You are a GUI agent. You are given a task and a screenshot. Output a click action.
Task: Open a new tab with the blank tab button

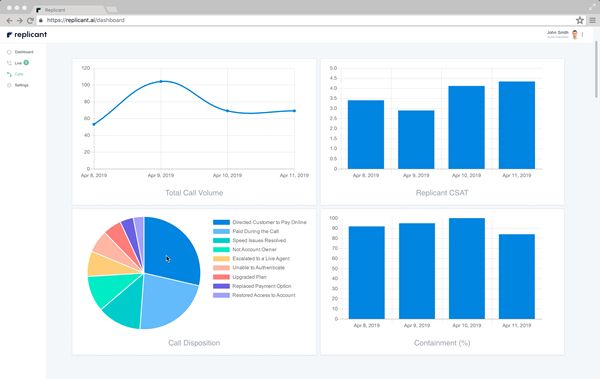112,10
